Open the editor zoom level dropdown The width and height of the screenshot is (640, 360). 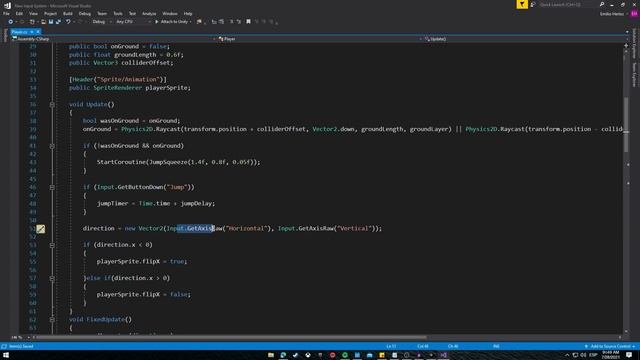click(x=20, y=338)
